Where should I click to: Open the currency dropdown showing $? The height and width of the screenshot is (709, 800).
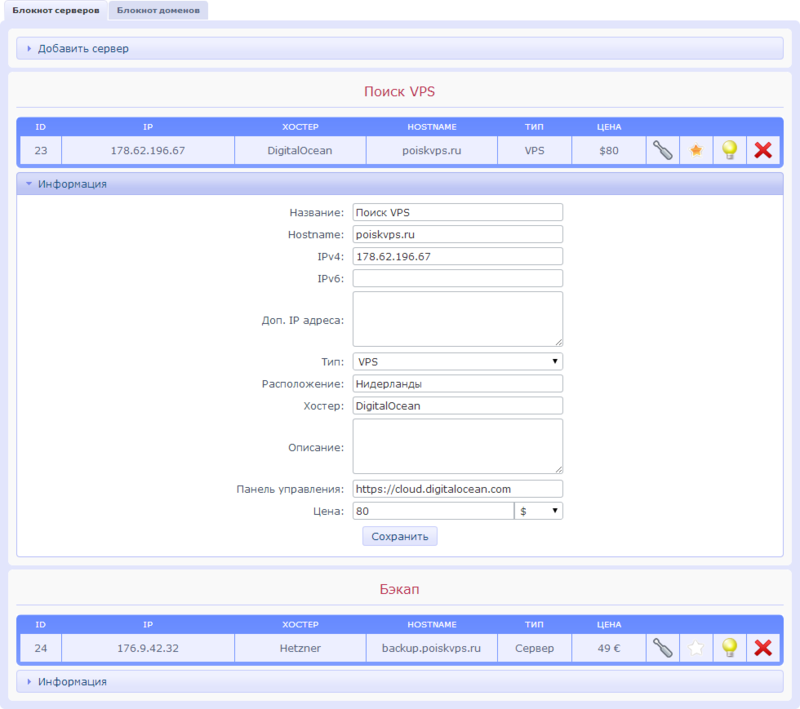tap(538, 511)
